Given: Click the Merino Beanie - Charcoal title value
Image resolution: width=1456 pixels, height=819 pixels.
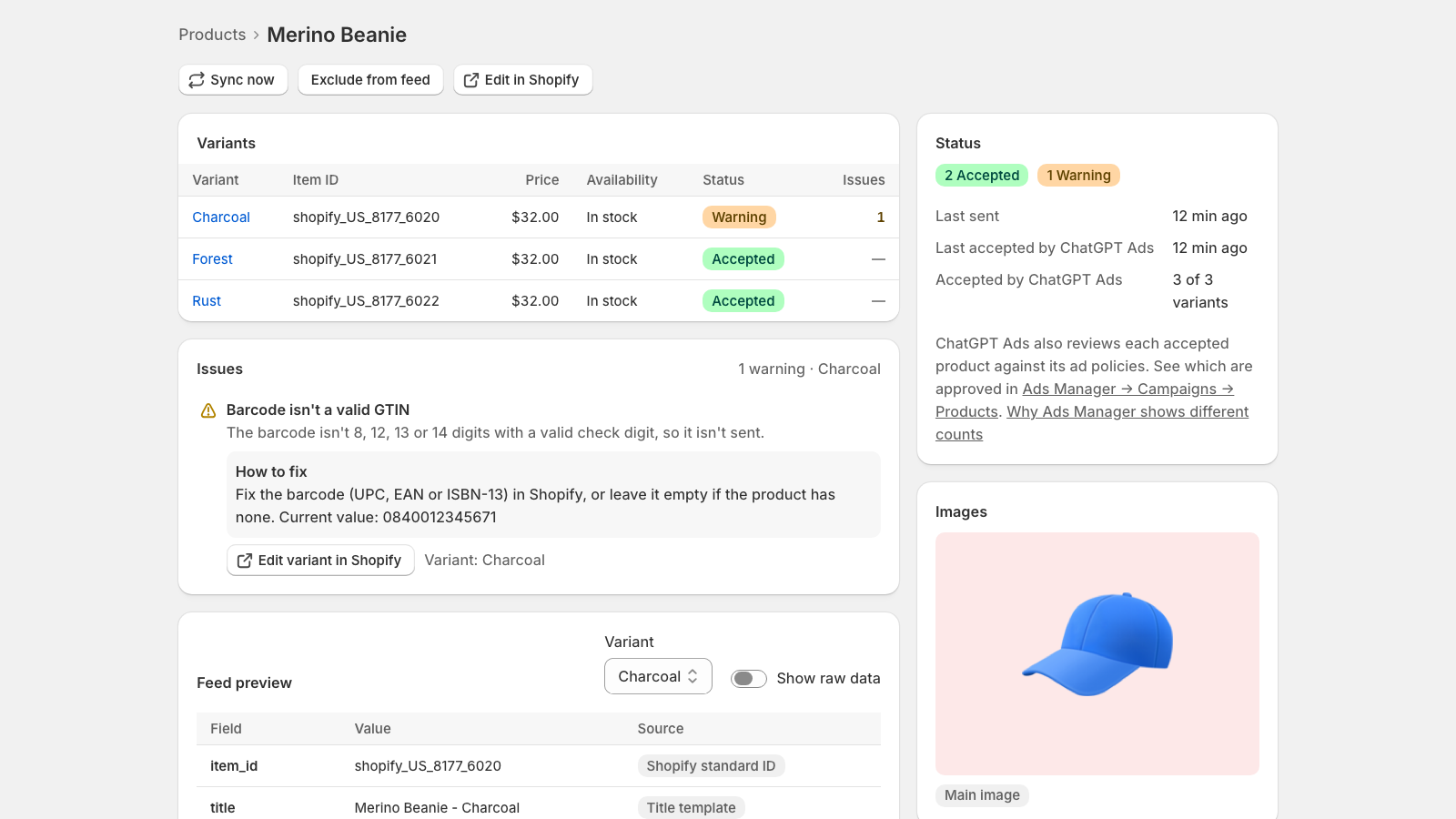Looking at the screenshot, I should 437,808.
